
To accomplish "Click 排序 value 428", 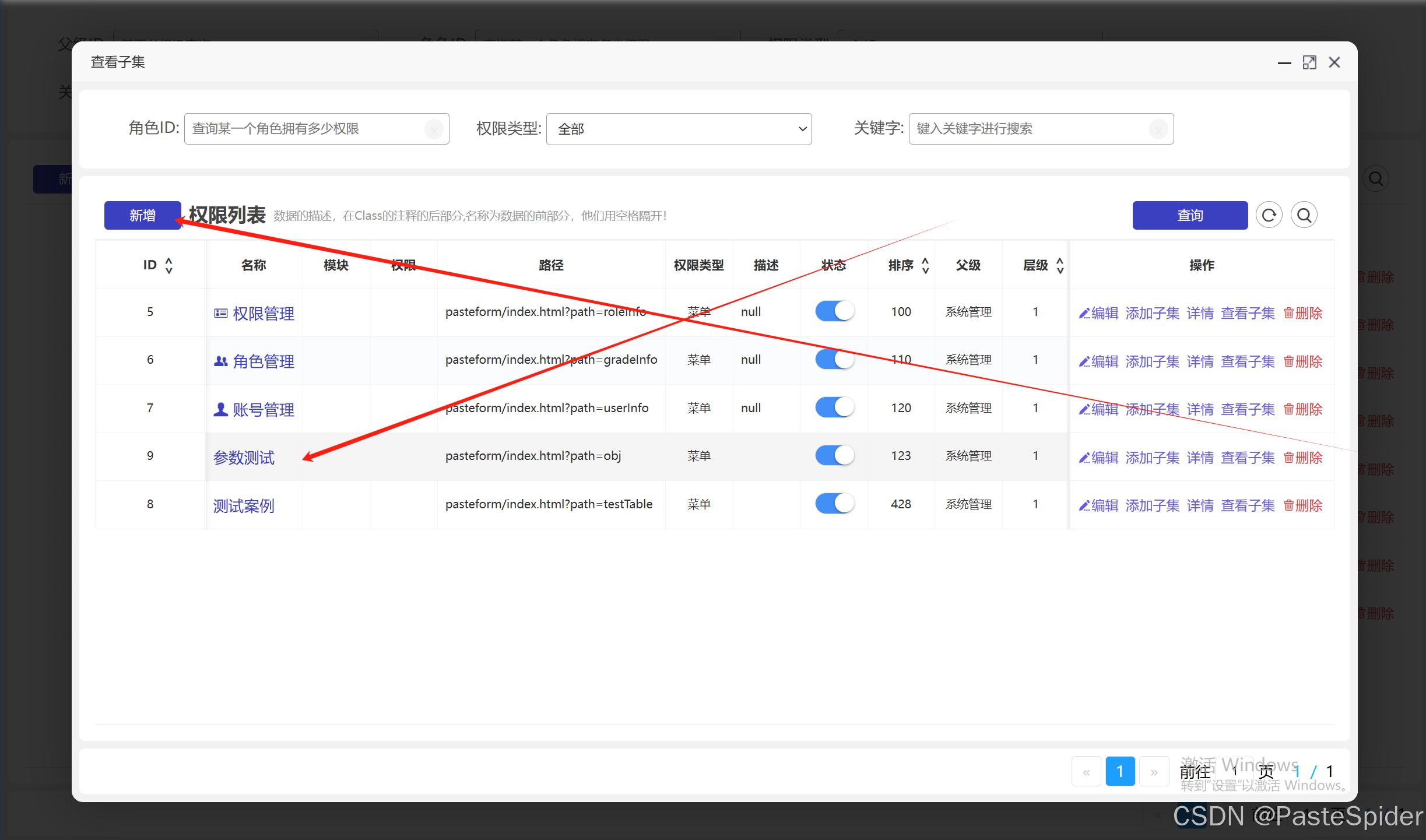I will click(x=901, y=504).
